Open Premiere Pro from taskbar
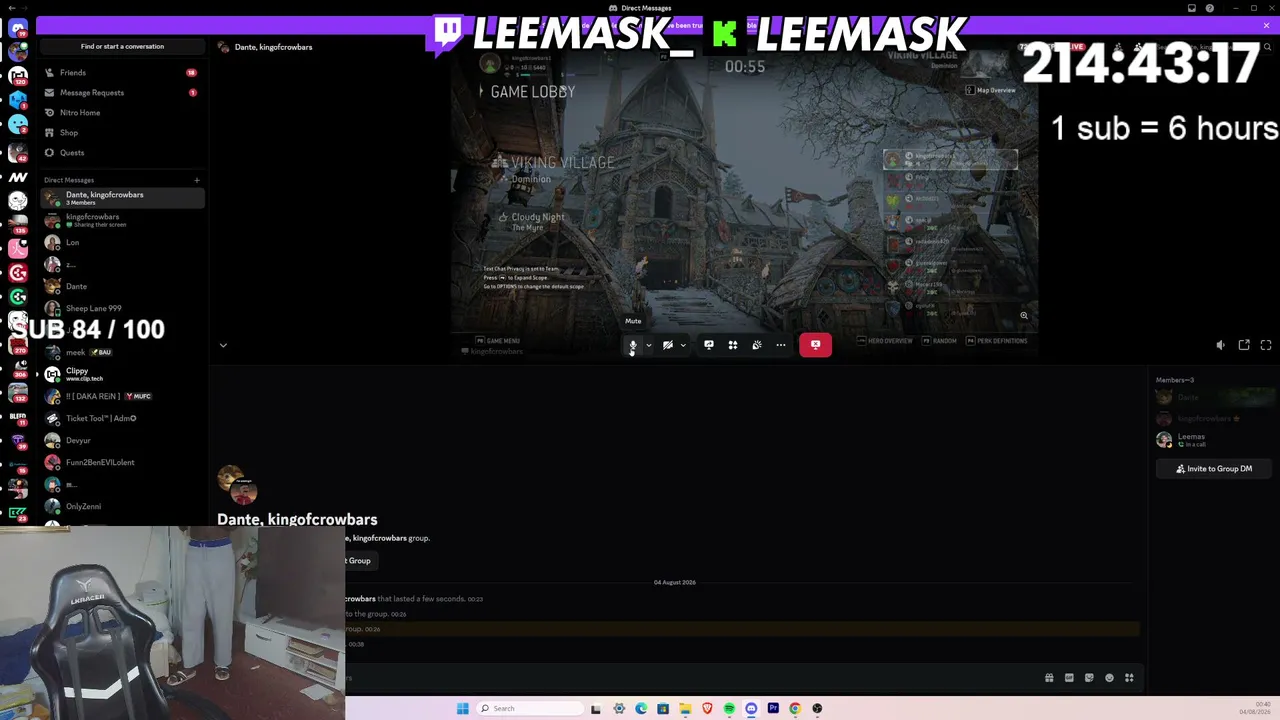 (773, 709)
